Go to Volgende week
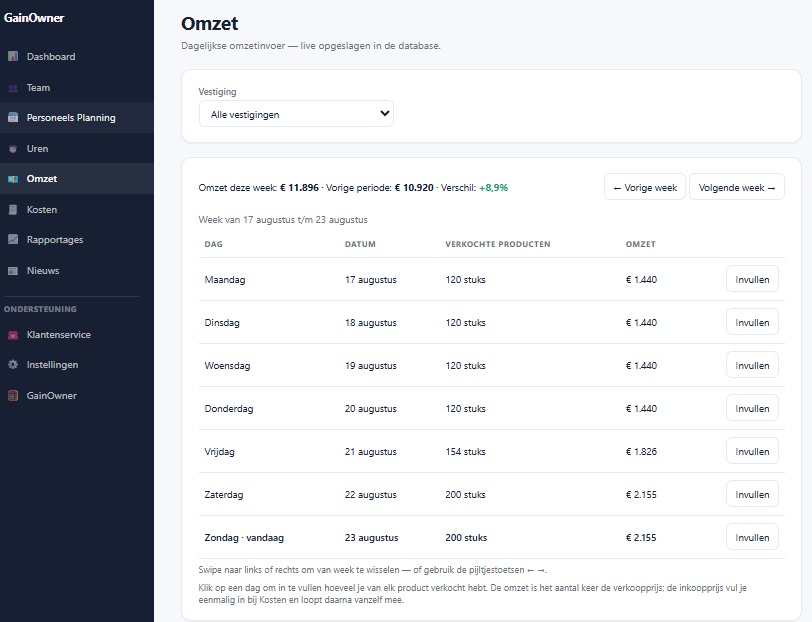Screen dimensions: 812x622 pos(736,187)
